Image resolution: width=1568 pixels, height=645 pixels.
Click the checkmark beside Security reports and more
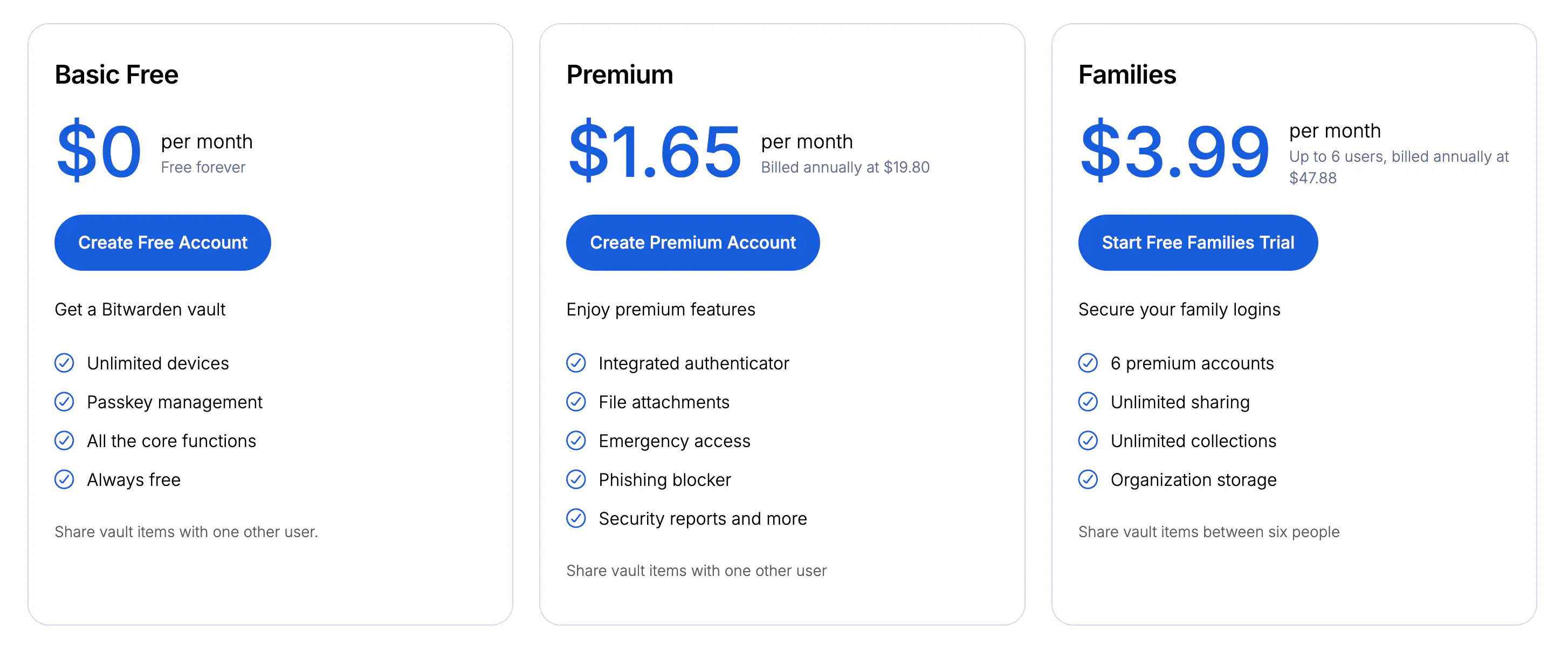click(576, 518)
